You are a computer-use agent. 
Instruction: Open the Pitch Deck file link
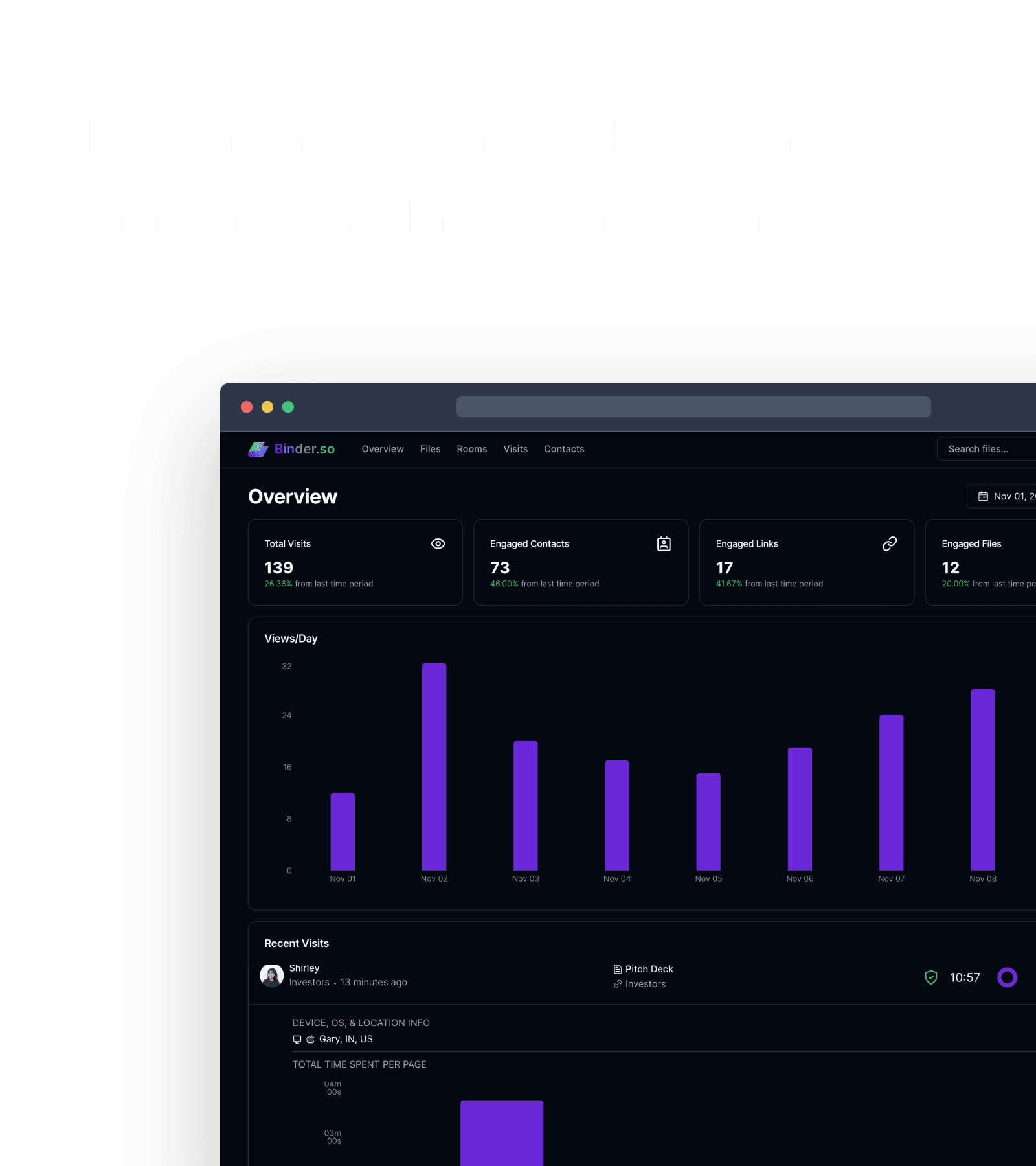(x=649, y=969)
